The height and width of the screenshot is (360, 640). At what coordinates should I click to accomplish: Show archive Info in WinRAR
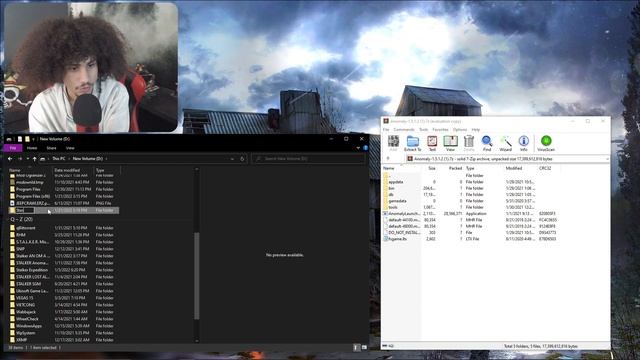coord(524,143)
